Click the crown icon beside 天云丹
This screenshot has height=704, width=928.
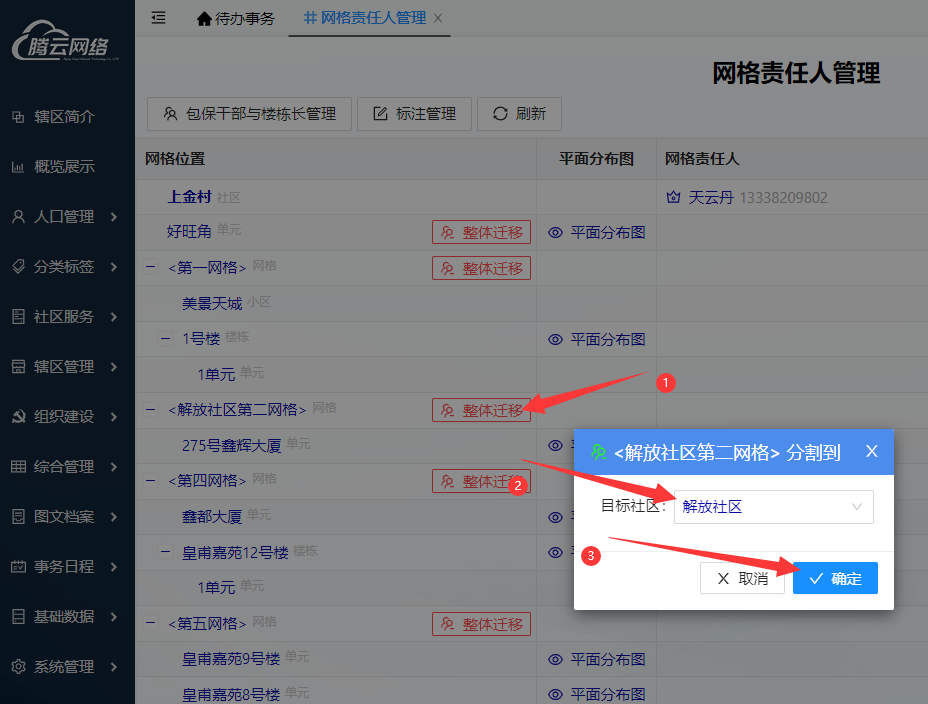coord(673,197)
